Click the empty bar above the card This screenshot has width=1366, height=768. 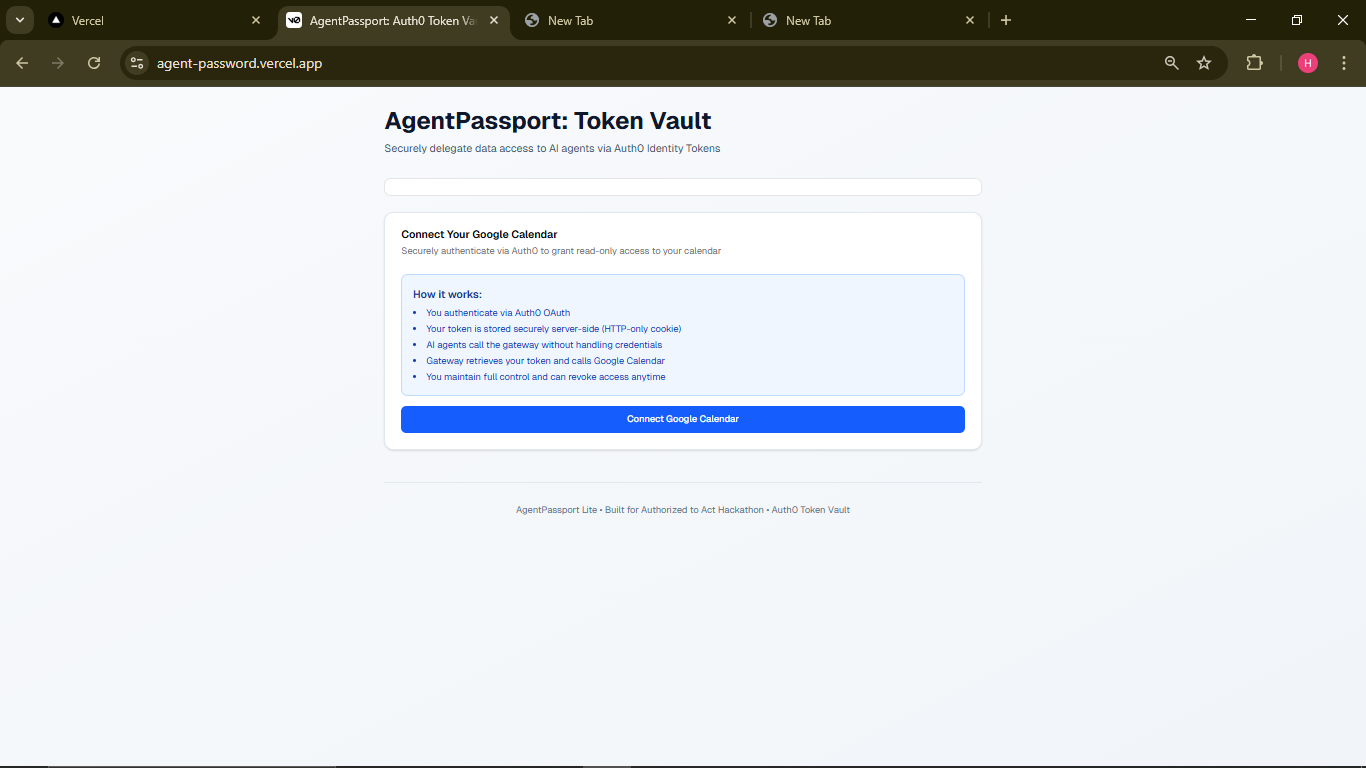[x=683, y=187]
